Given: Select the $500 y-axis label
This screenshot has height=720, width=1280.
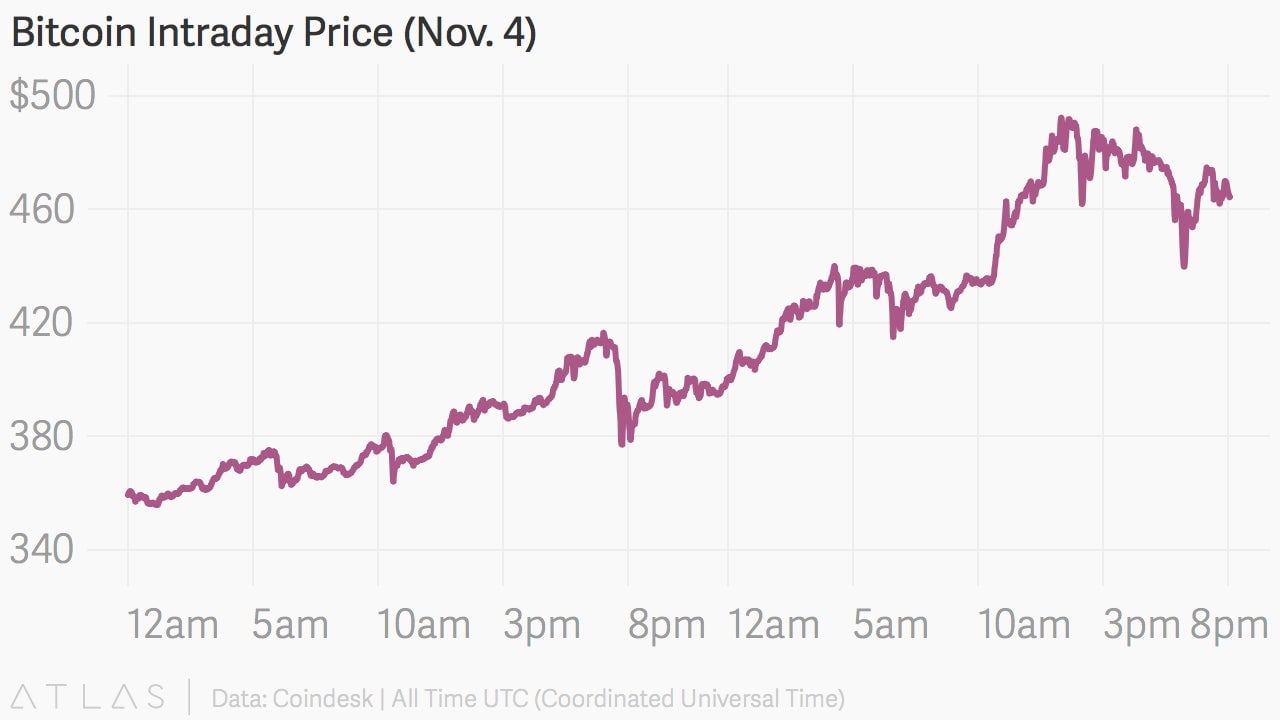Looking at the screenshot, I should point(53,96).
